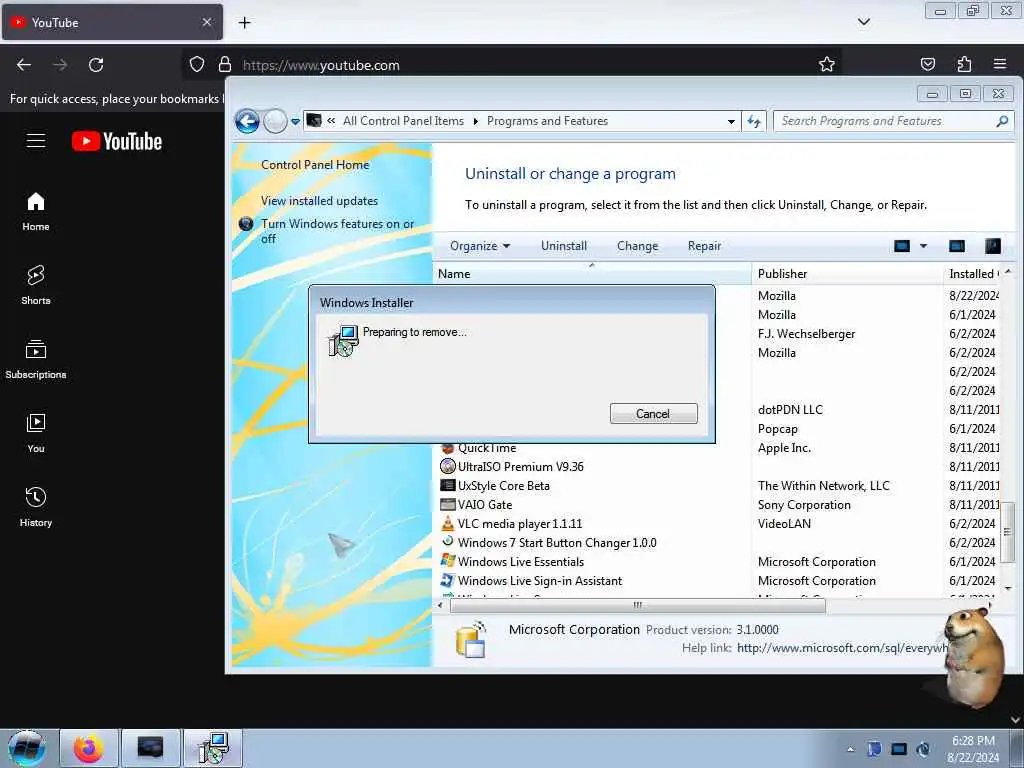Refresh the Programs and Features list
The height and width of the screenshot is (768, 1024).
click(x=754, y=121)
